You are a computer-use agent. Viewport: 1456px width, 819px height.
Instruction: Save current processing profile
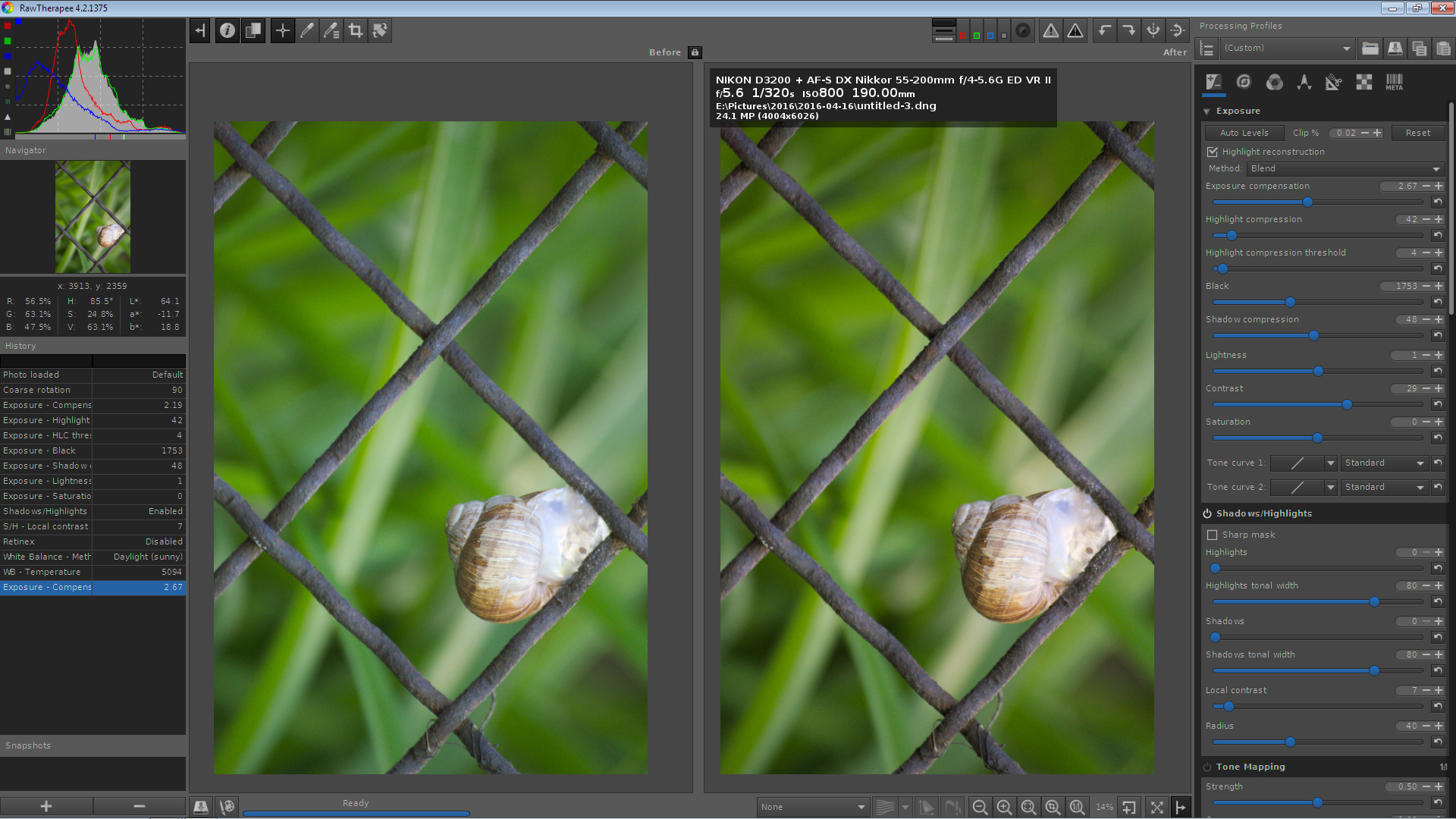pos(1395,49)
